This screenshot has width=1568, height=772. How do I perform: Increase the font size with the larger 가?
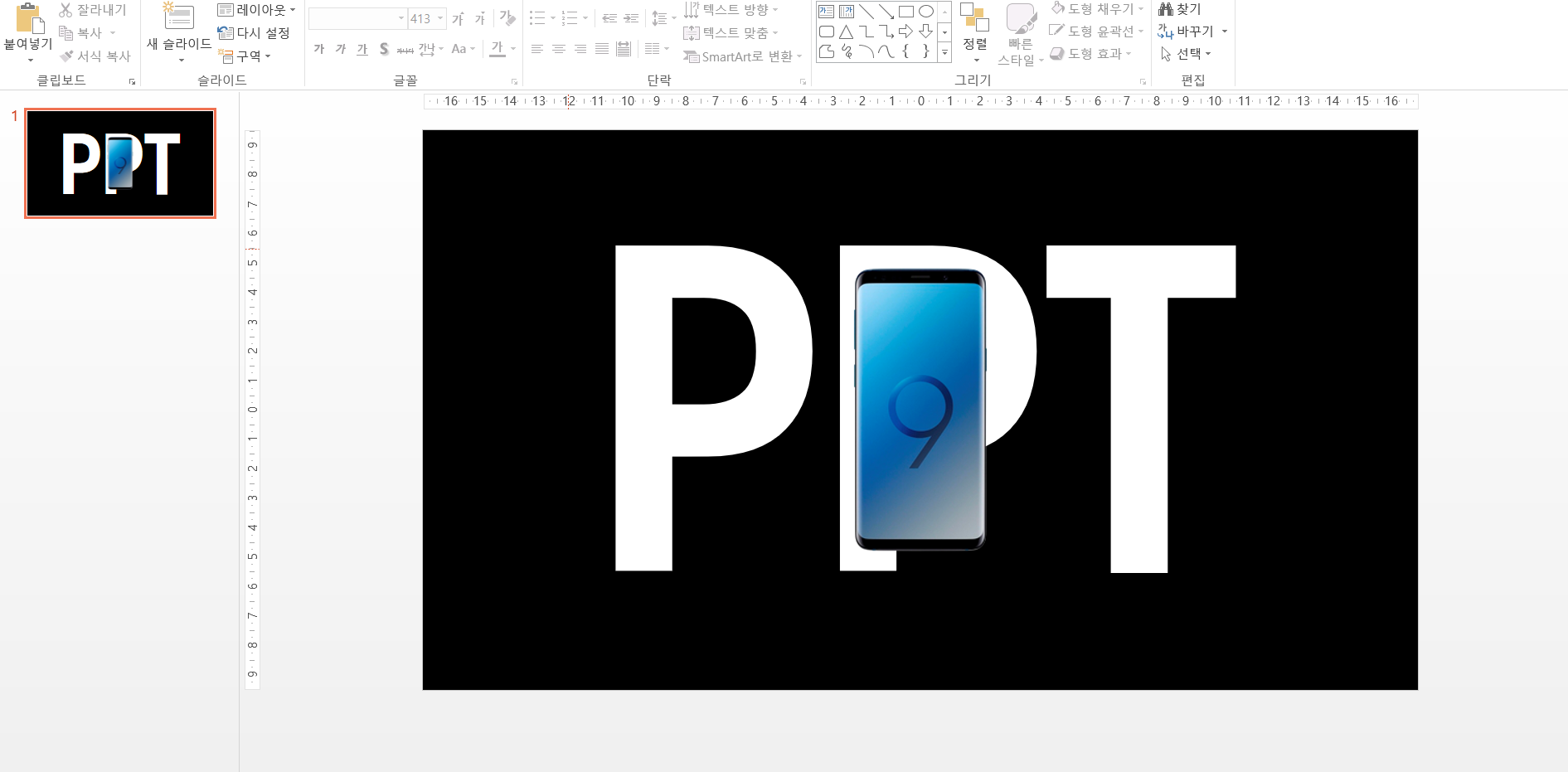tap(458, 18)
